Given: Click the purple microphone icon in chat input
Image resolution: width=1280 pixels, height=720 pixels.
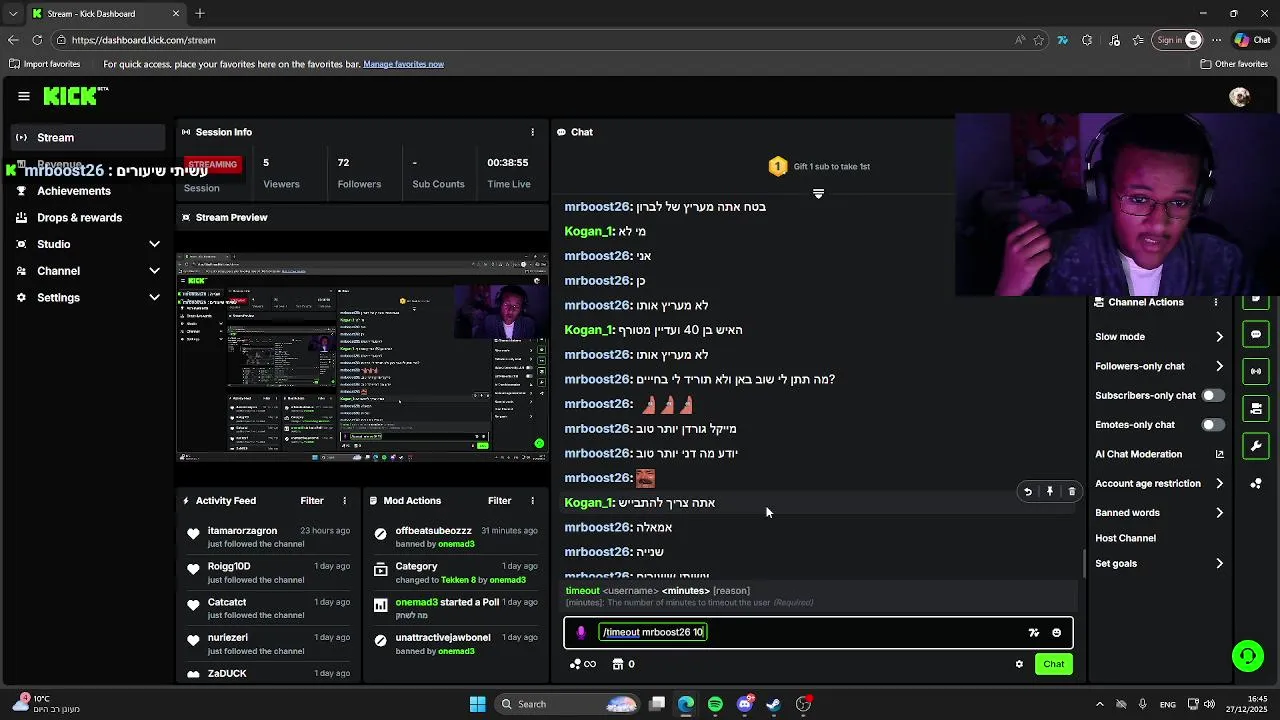Looking at the screenshot, I should point(581,632).
